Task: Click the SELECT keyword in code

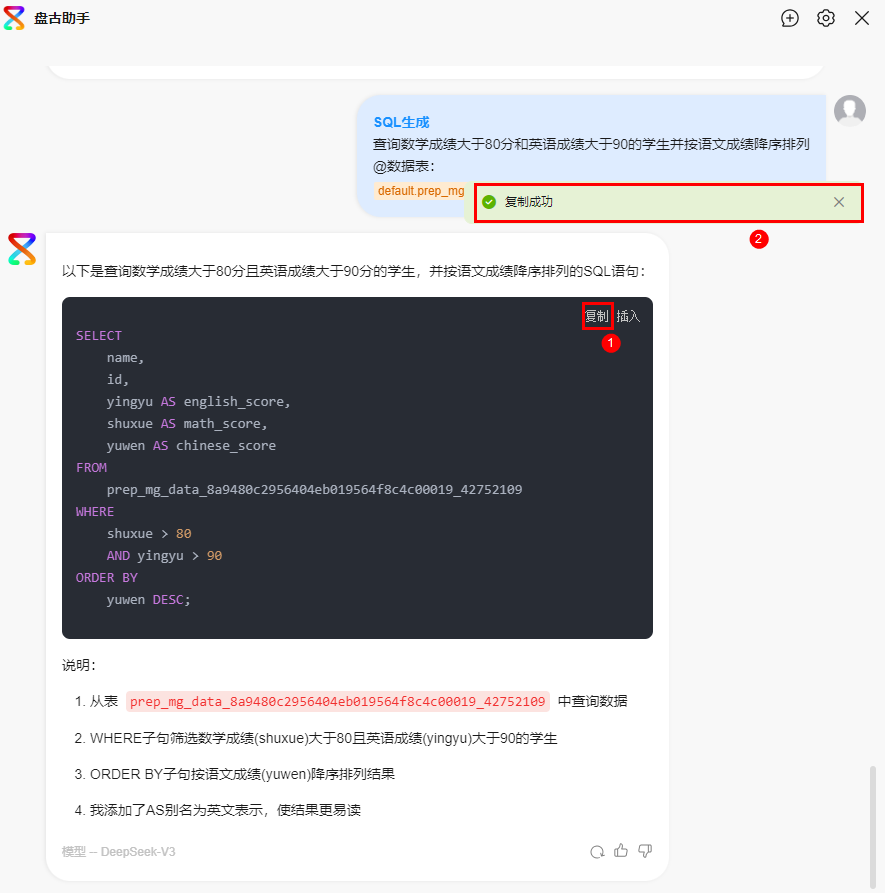Action: pyautogui.click(x=99, y=336)
